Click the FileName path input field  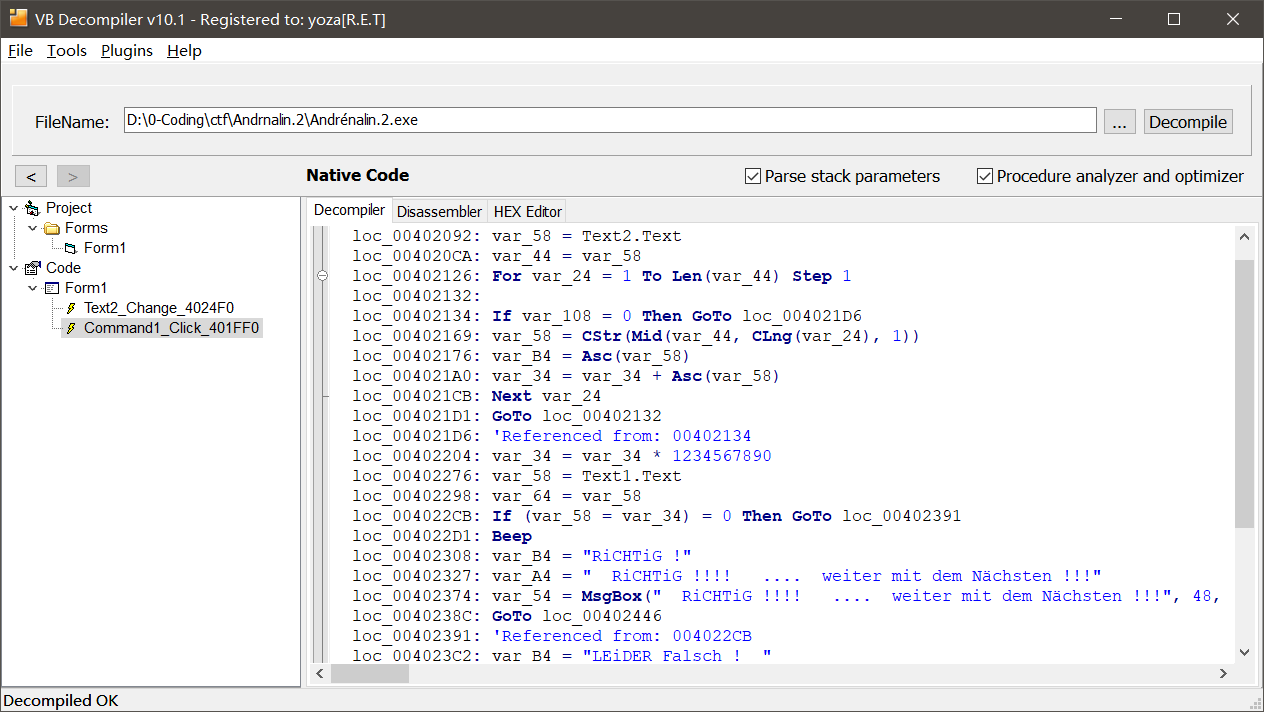(x=610, y=120)
